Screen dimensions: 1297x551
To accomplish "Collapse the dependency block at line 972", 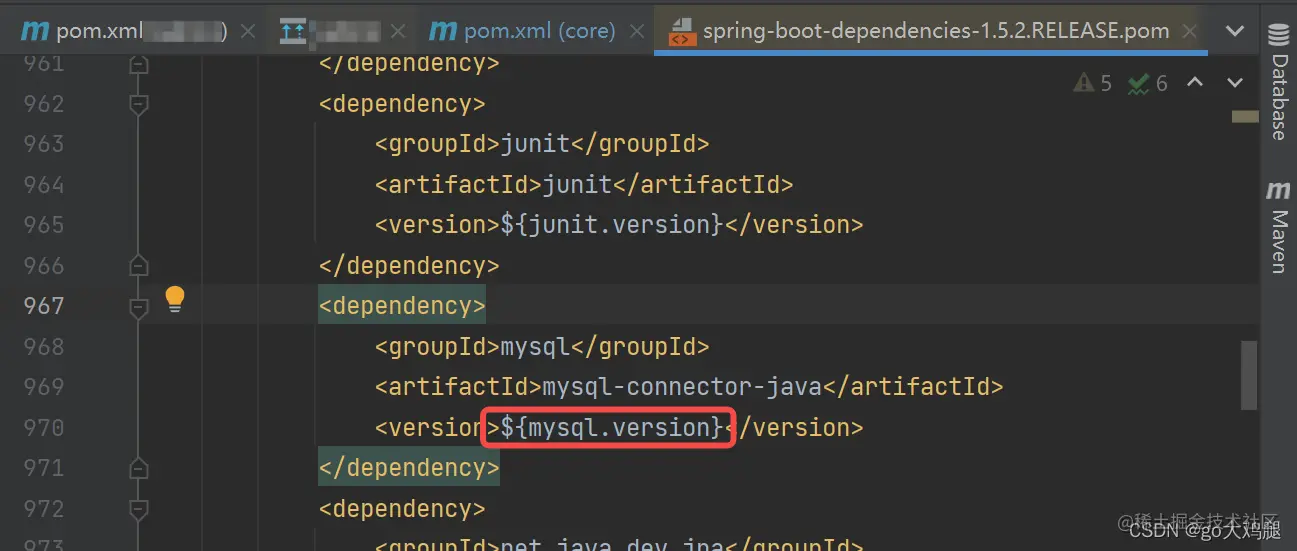I will 139,509.
